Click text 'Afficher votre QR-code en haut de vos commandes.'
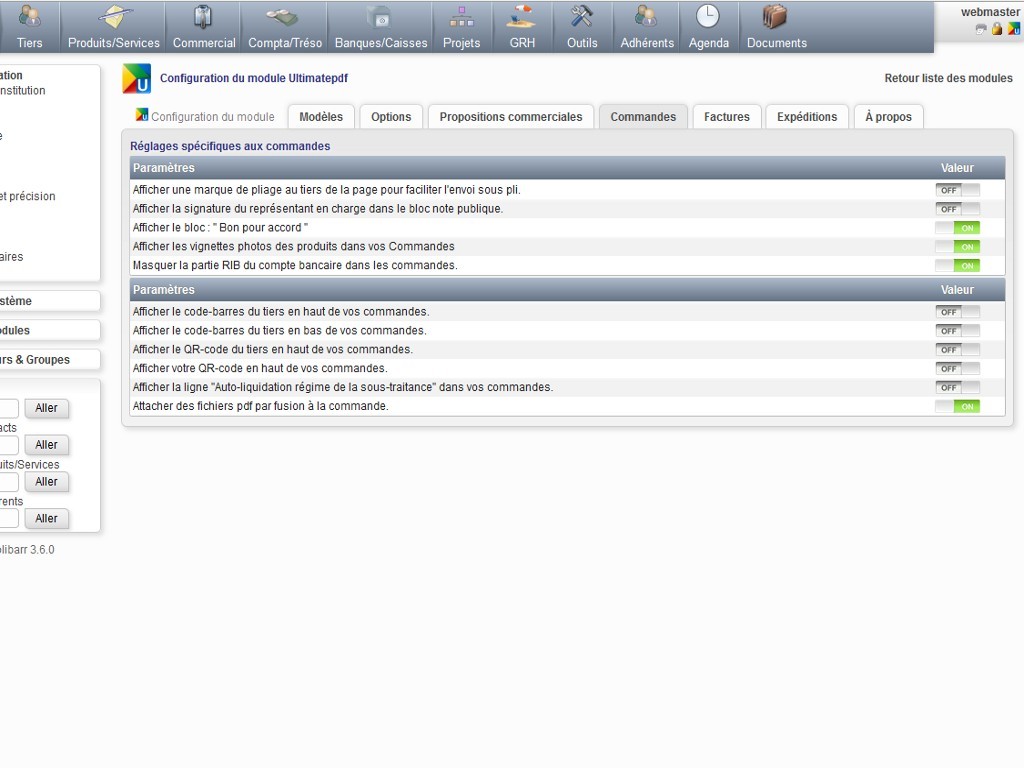The width and height of the screenshot is (1024, 768). point(260,368)
